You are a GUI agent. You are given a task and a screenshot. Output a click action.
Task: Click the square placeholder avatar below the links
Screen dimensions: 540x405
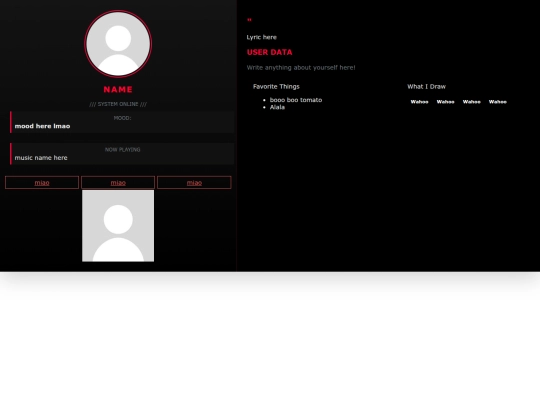click(118, 226)
